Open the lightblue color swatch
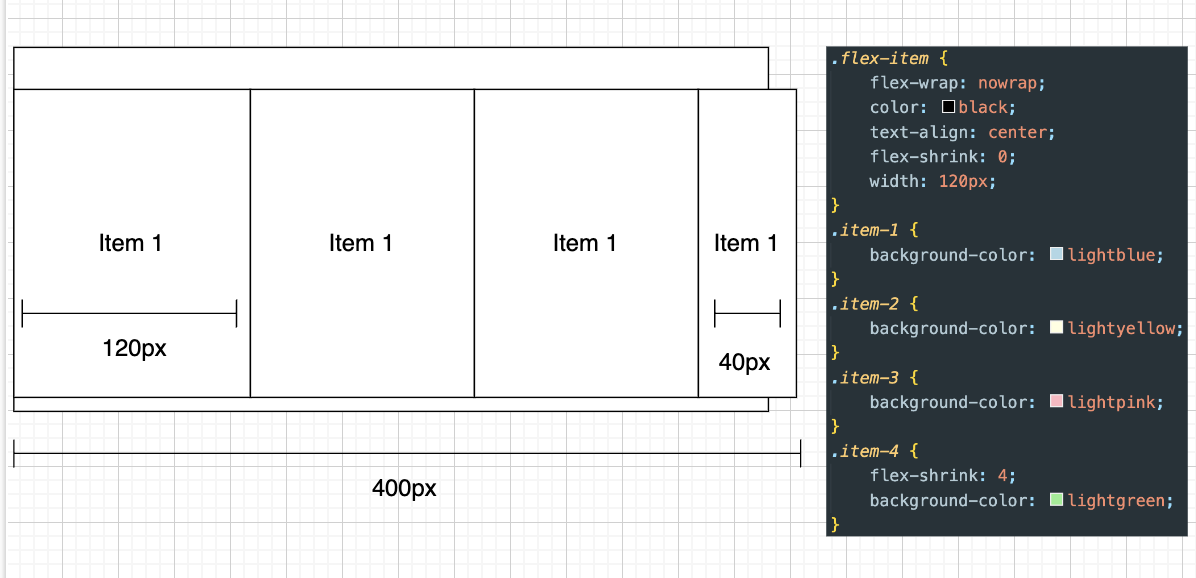This screenshot has width=1196, height=578. (x=1056, y=255)
